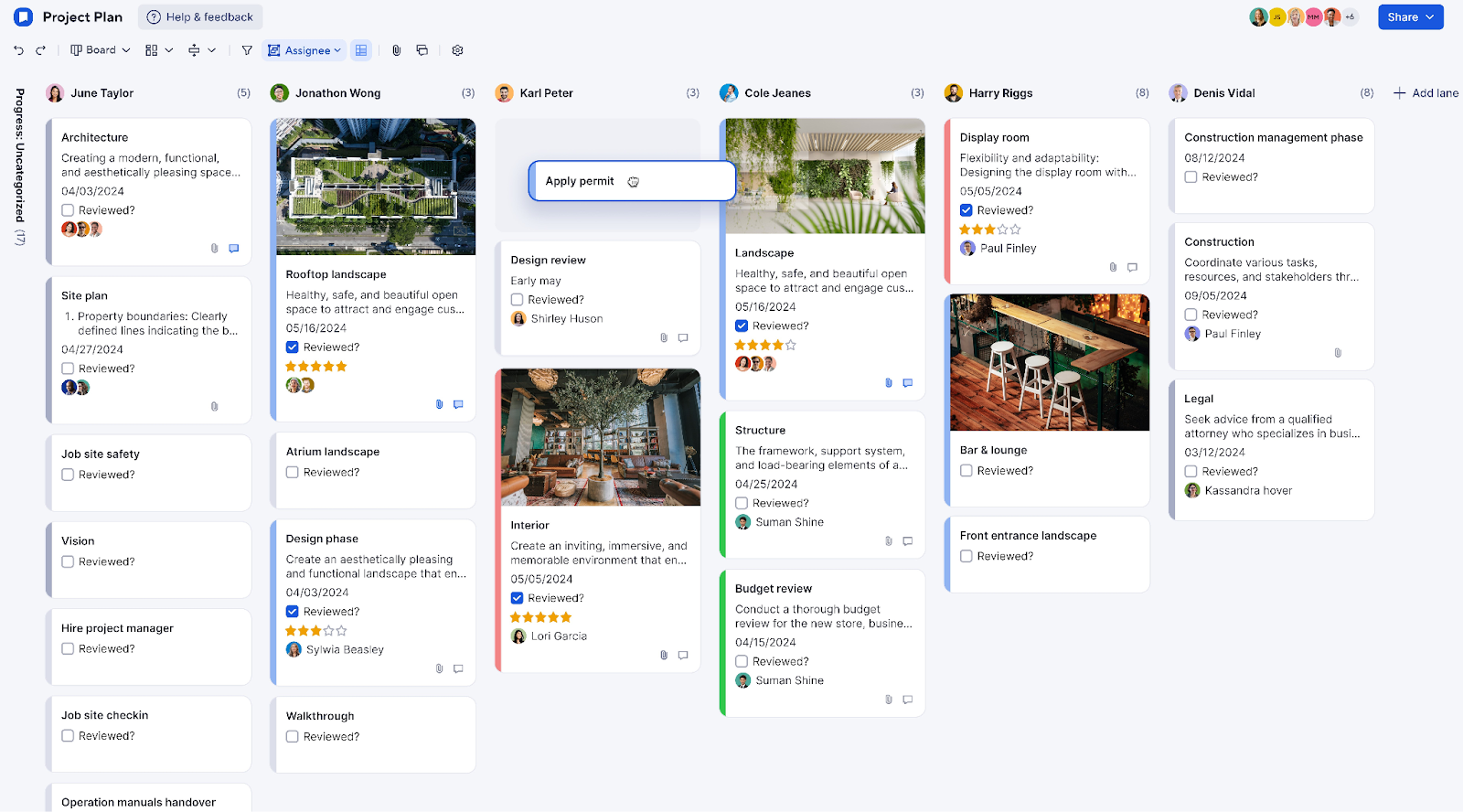Open the Apply permit card
The width and height of the screenshot is (1463, 812).
(632, 181)
